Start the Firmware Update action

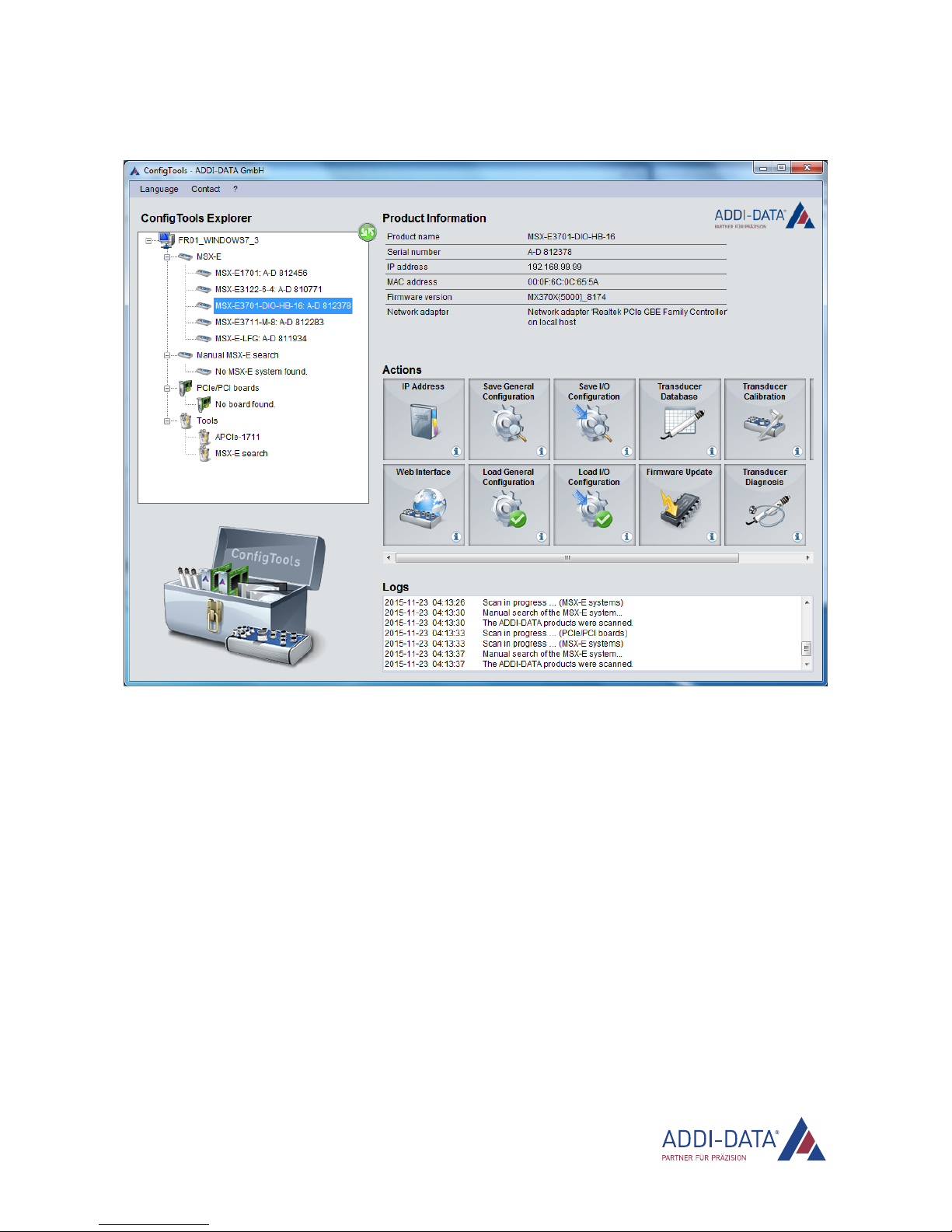point(680,504)
